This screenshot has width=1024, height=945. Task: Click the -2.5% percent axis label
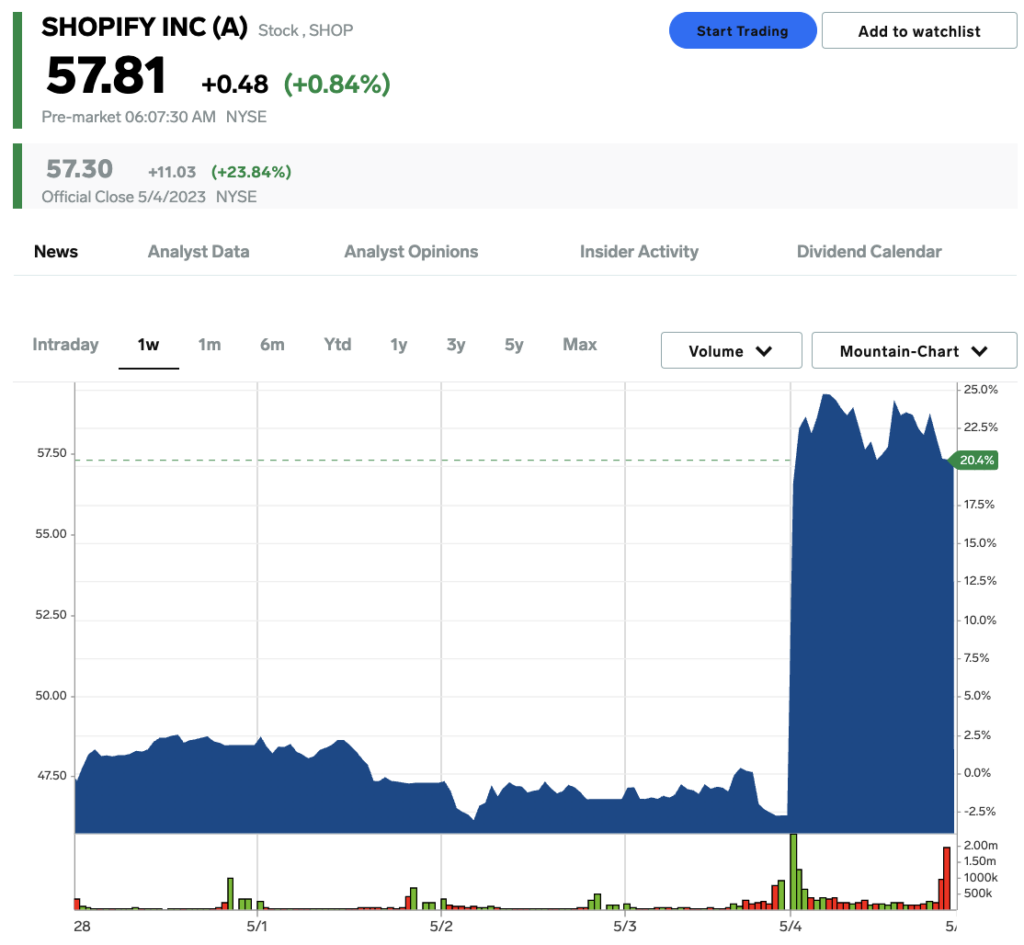pos(980,811)
